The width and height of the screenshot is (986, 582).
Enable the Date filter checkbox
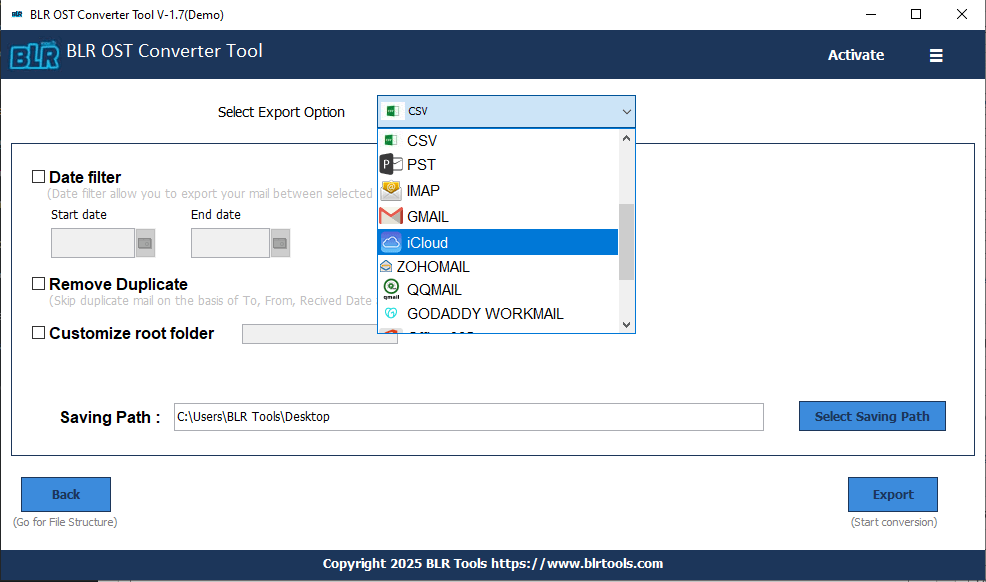[38, 177]
